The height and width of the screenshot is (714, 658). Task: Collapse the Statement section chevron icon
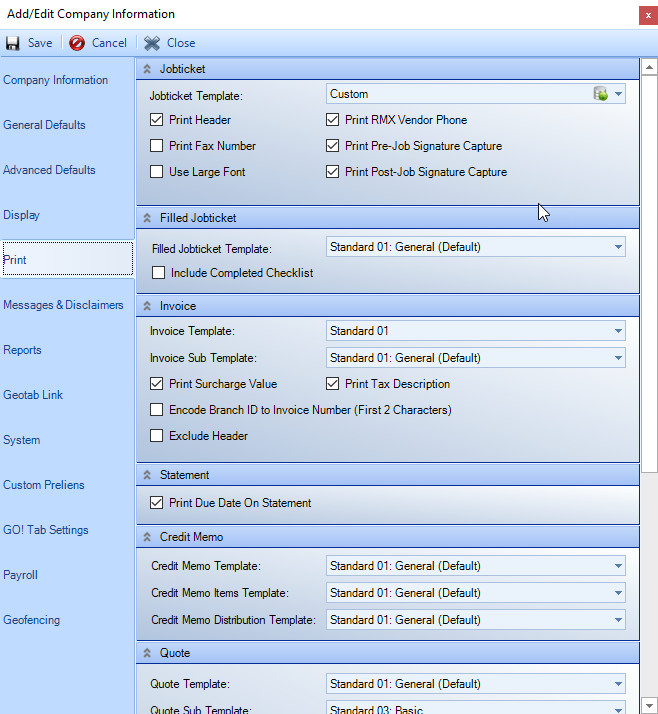[x=148, y=475]
